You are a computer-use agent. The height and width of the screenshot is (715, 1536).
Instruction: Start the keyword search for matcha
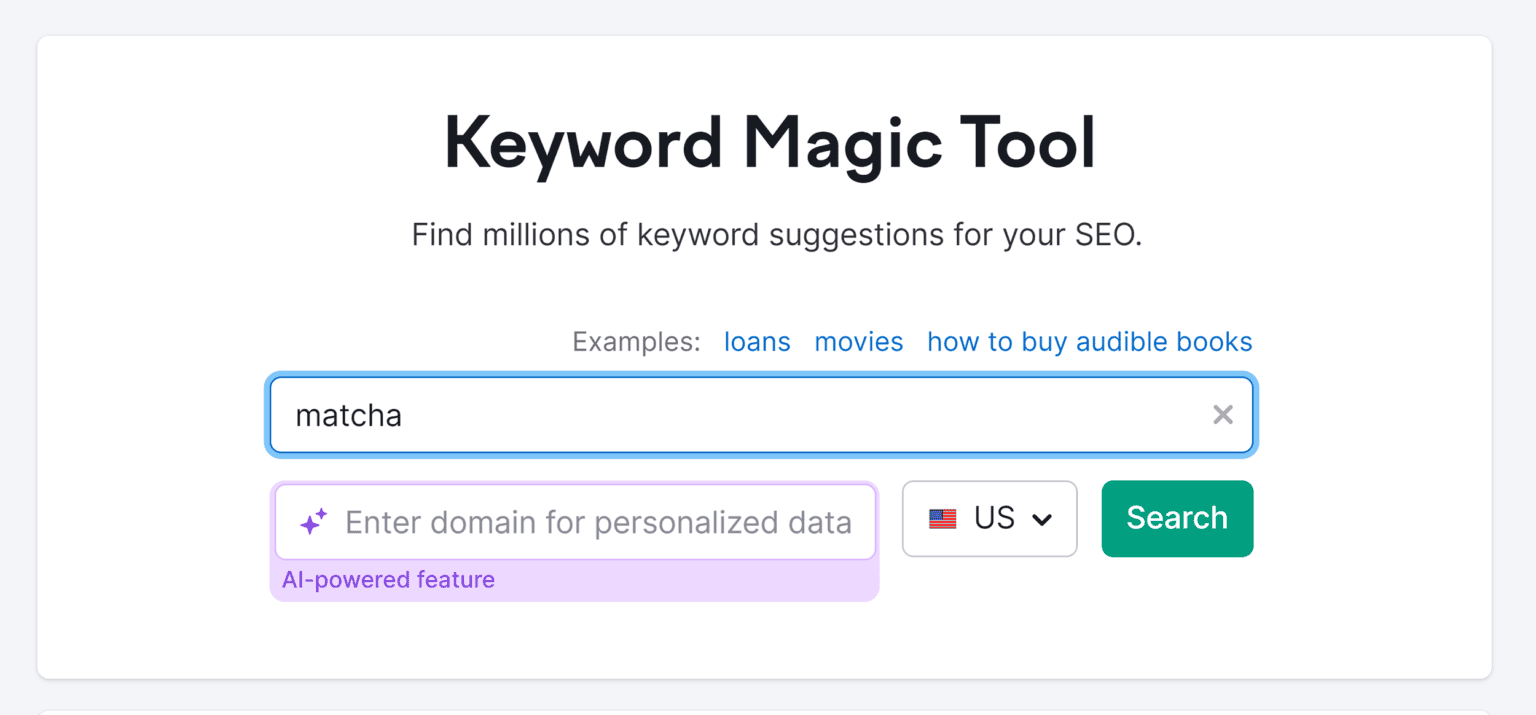tap(1177, 518)
